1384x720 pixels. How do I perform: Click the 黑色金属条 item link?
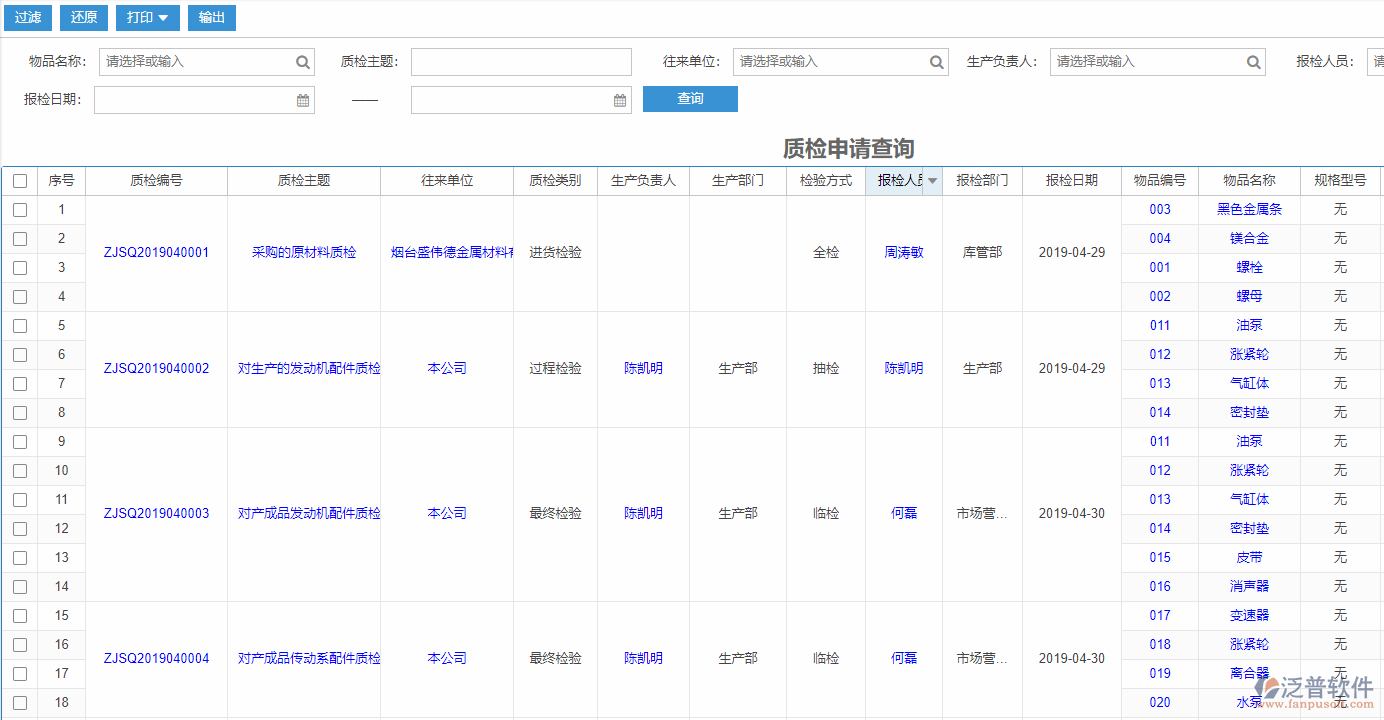tap(1248, 209)
